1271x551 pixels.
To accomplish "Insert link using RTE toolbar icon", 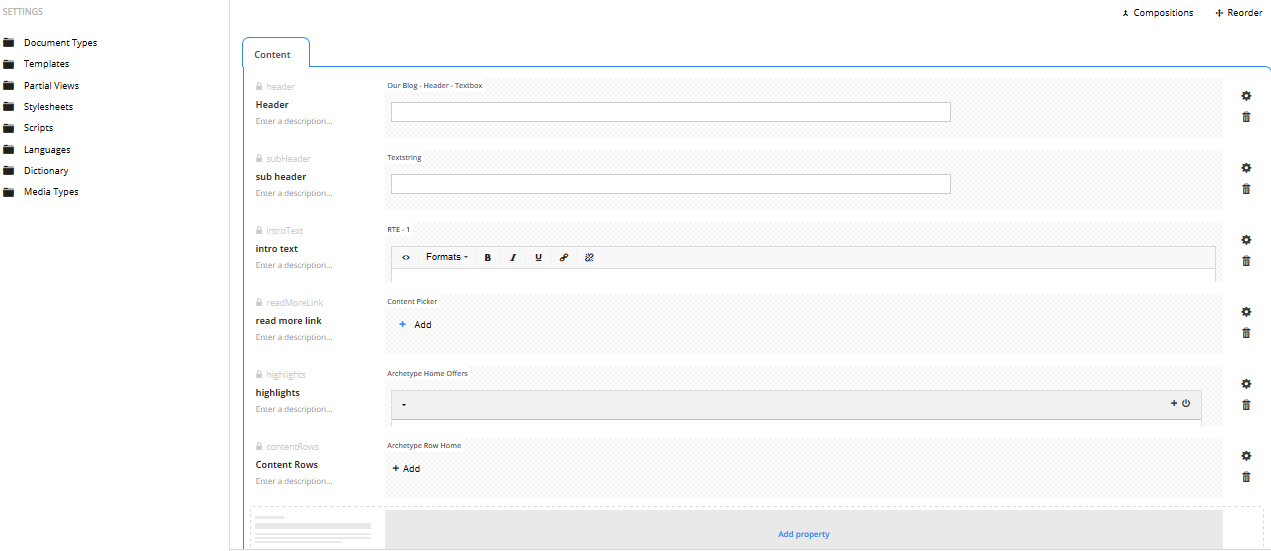I will pos(564,257).
